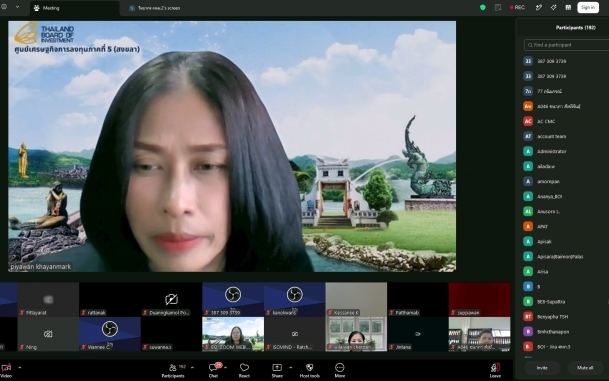Select the sappawan red video tile

coord(479,299)
